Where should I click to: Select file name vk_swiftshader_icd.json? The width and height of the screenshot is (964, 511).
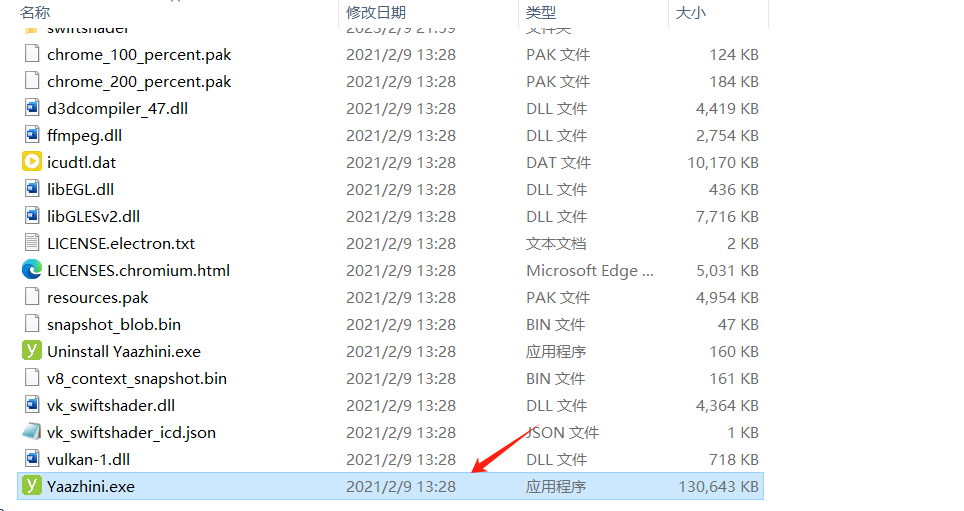point(131,433)
